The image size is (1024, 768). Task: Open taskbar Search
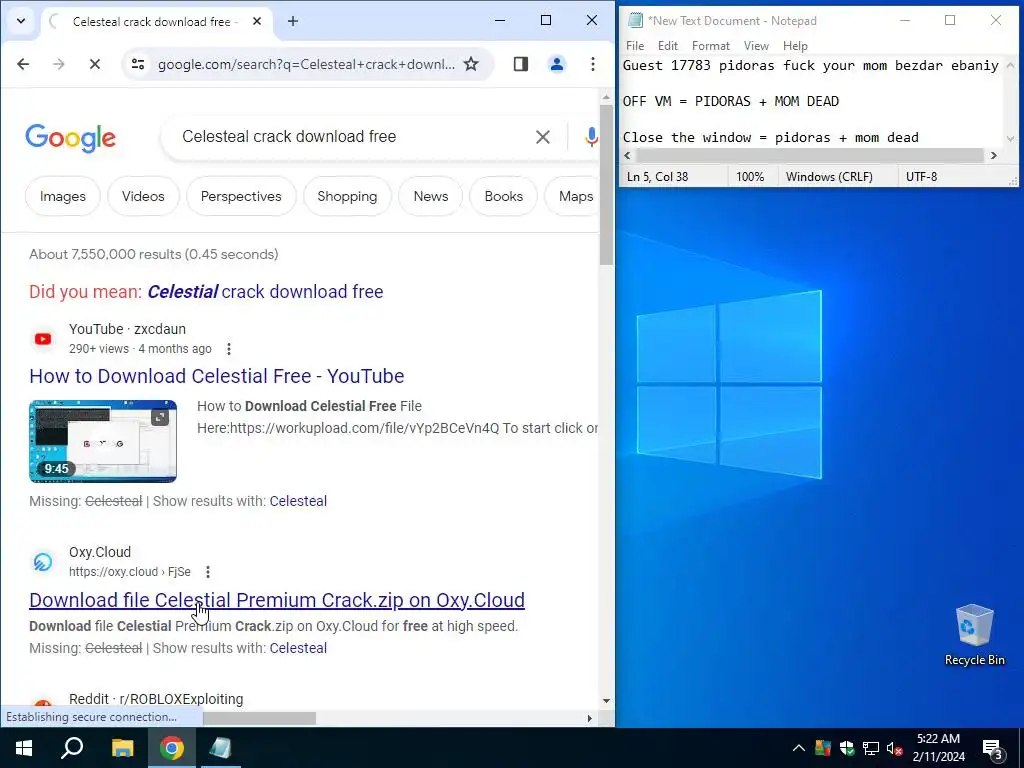click(72, 748)
